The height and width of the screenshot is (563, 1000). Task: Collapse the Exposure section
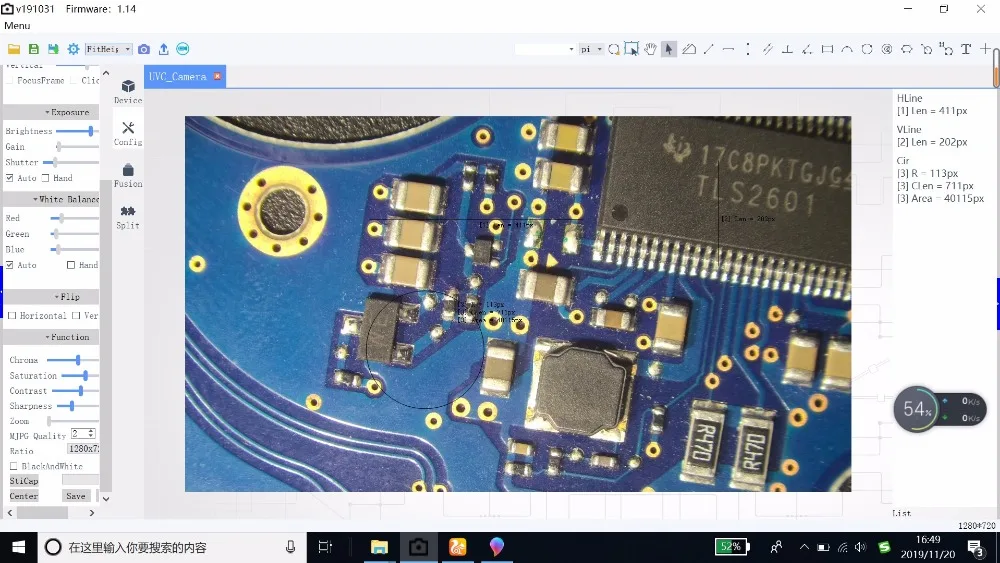tap(51, 112)
